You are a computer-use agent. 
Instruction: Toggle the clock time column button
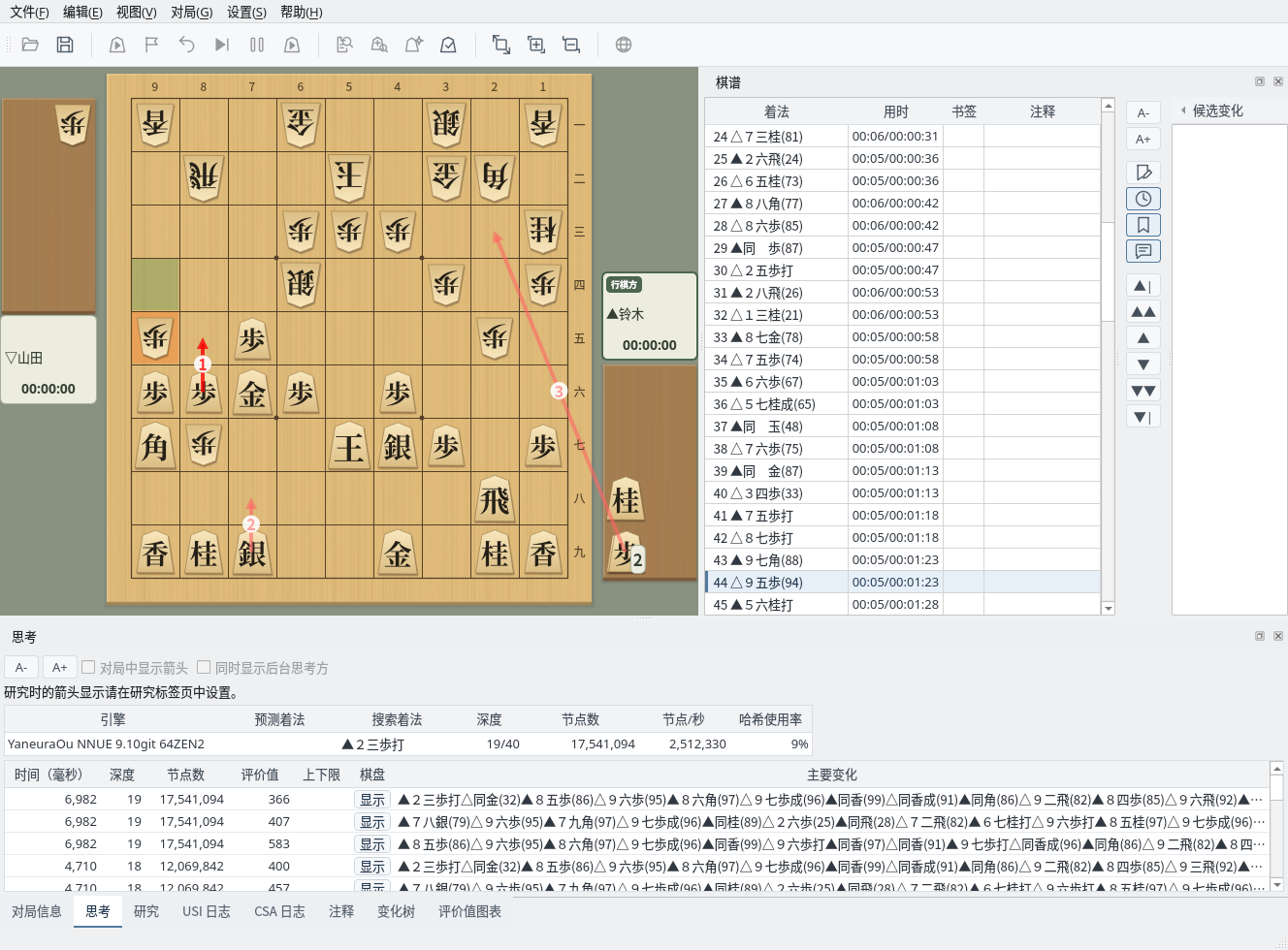(x=1143, y=199)
